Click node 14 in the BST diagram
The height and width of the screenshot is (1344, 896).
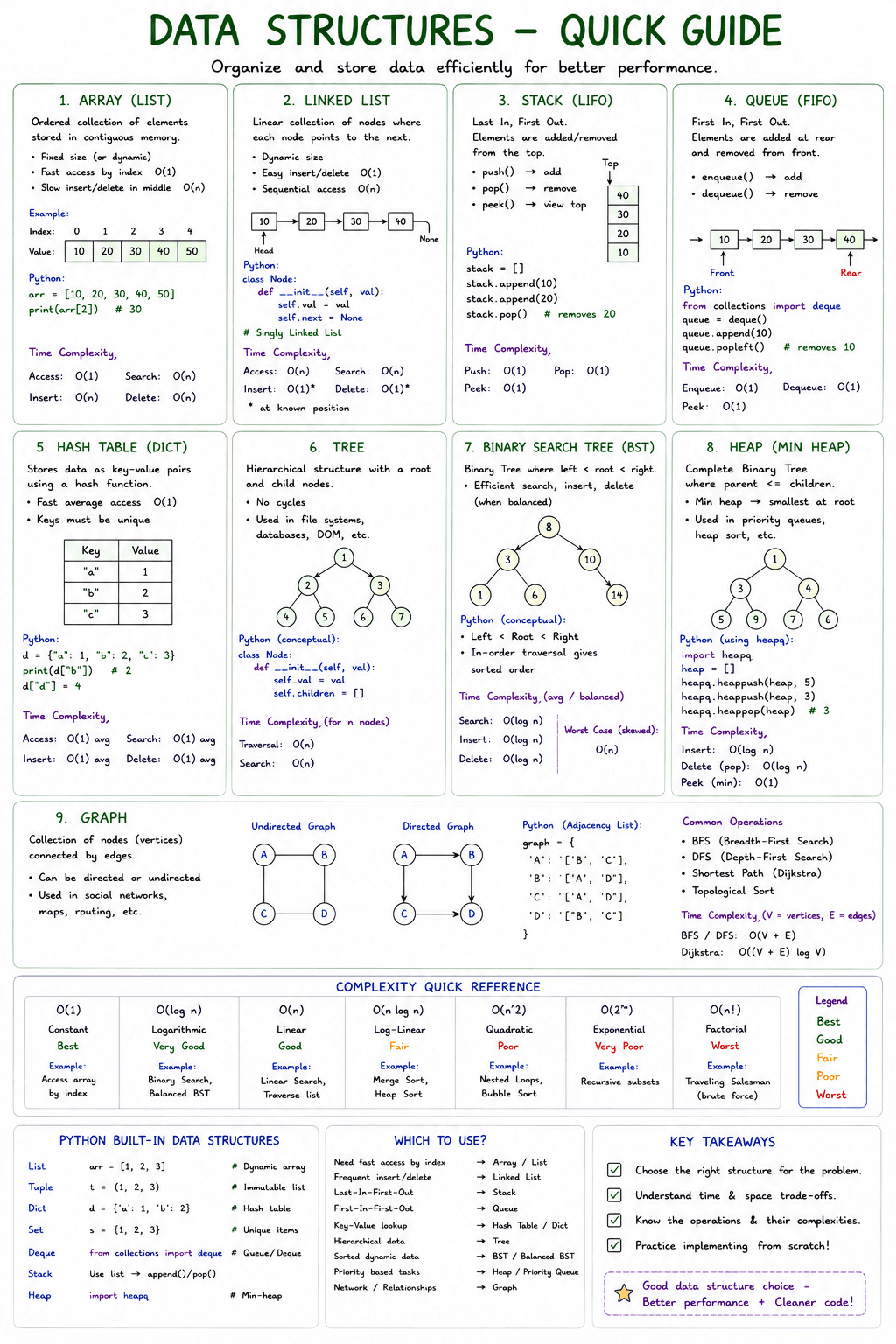(x=617, y=595)
